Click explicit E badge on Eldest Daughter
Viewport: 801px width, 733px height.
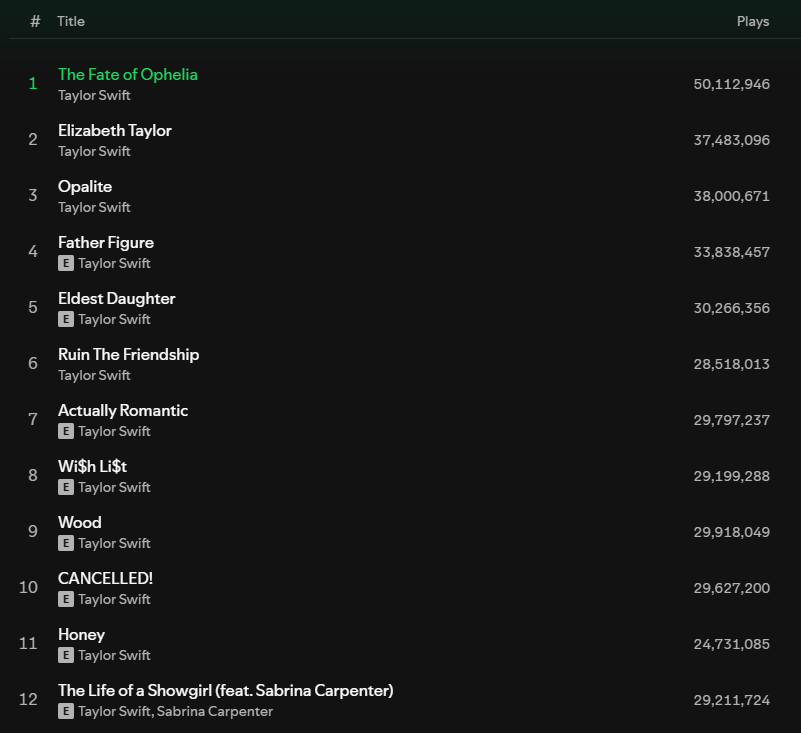coord(65,319)
